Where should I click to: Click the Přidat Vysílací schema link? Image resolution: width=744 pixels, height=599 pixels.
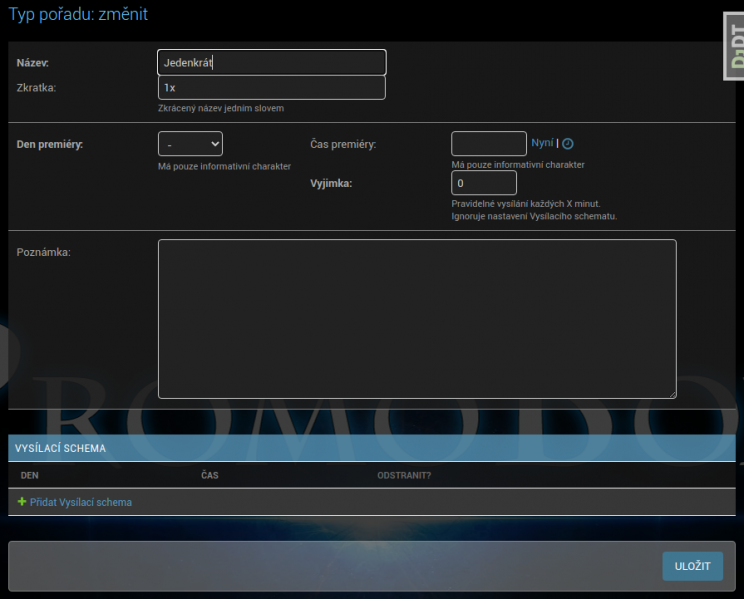[81, 502]
